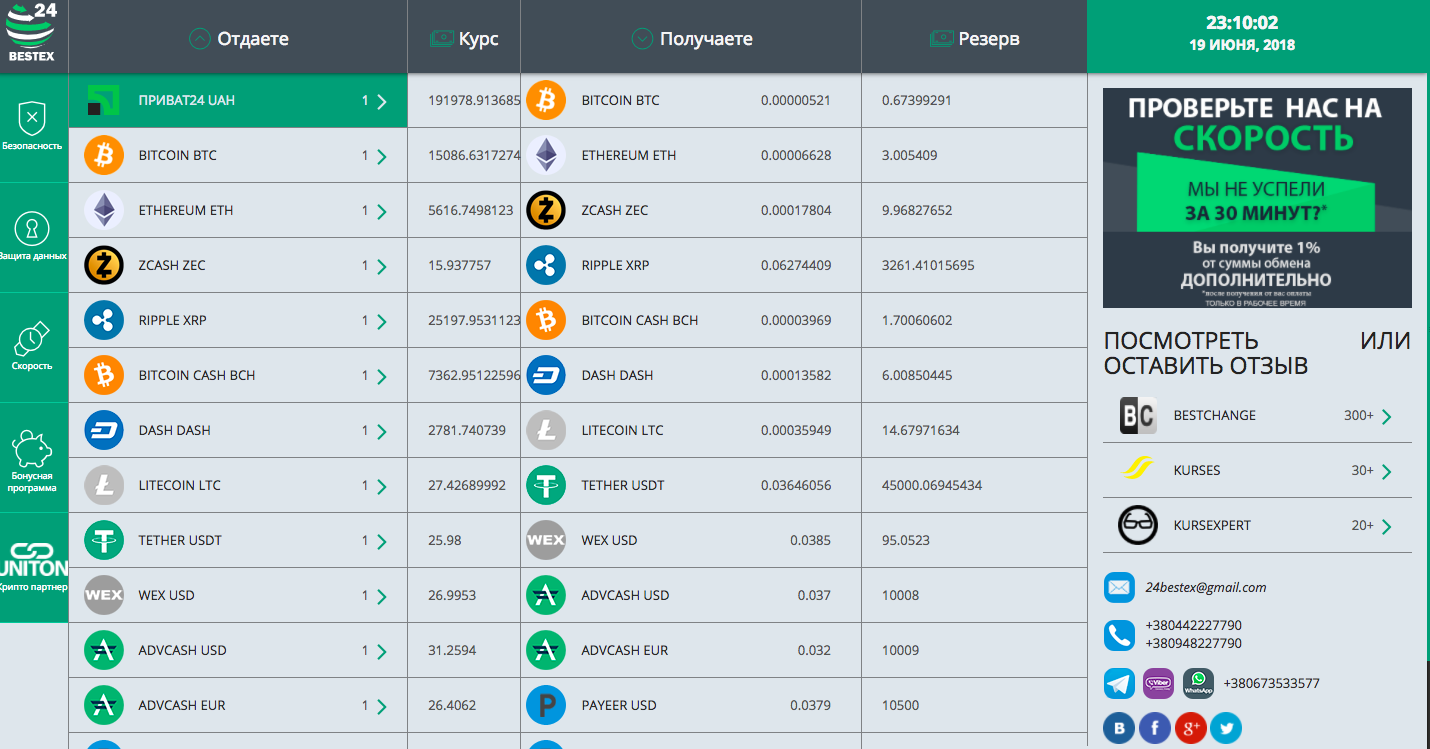The image size is (1430, 749).
Task: Select WEX USD icon in Отдаете column
Action: click(104, 595)
